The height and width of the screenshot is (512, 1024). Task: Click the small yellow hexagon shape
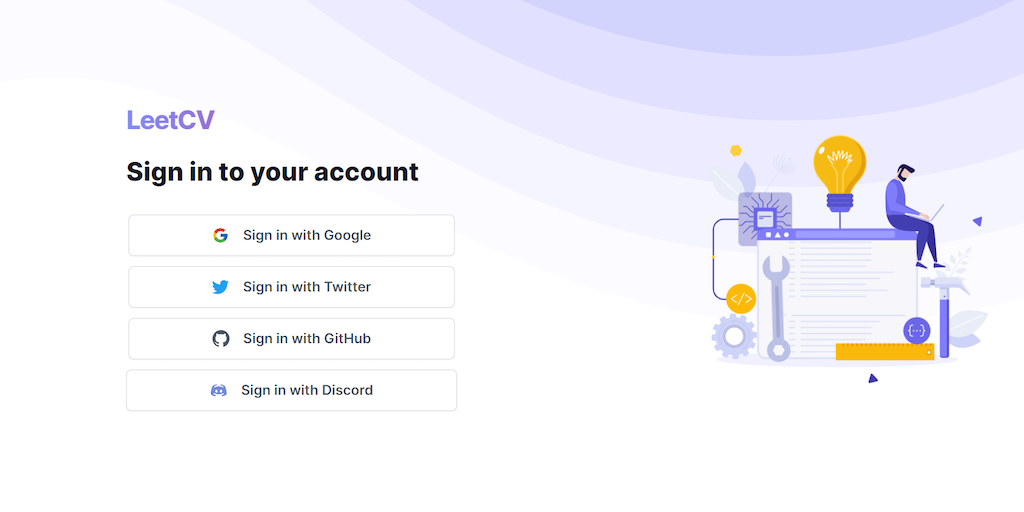[736, 151]
